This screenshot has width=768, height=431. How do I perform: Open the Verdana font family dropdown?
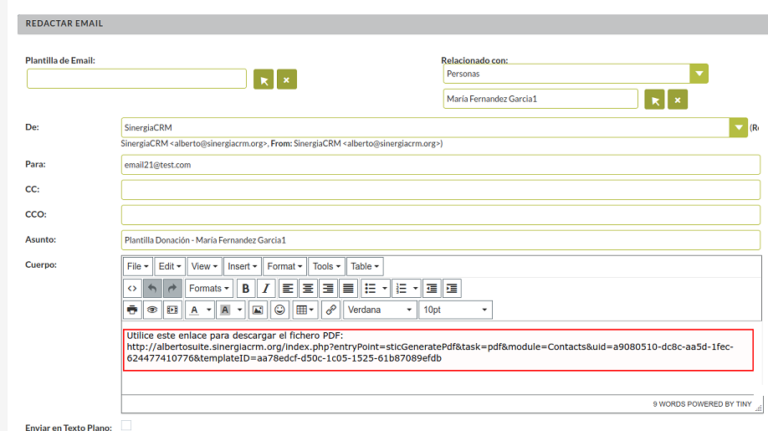pos(380,310)
